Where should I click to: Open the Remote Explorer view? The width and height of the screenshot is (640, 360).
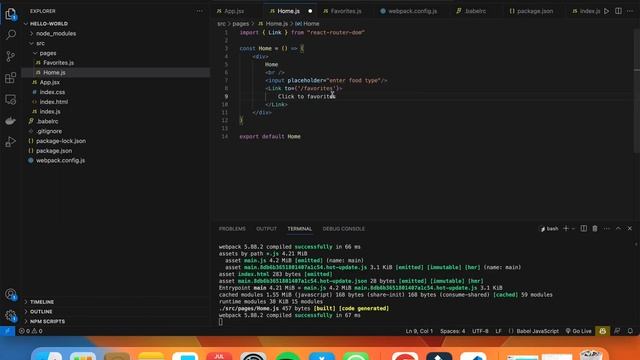[x=11, y=99]
